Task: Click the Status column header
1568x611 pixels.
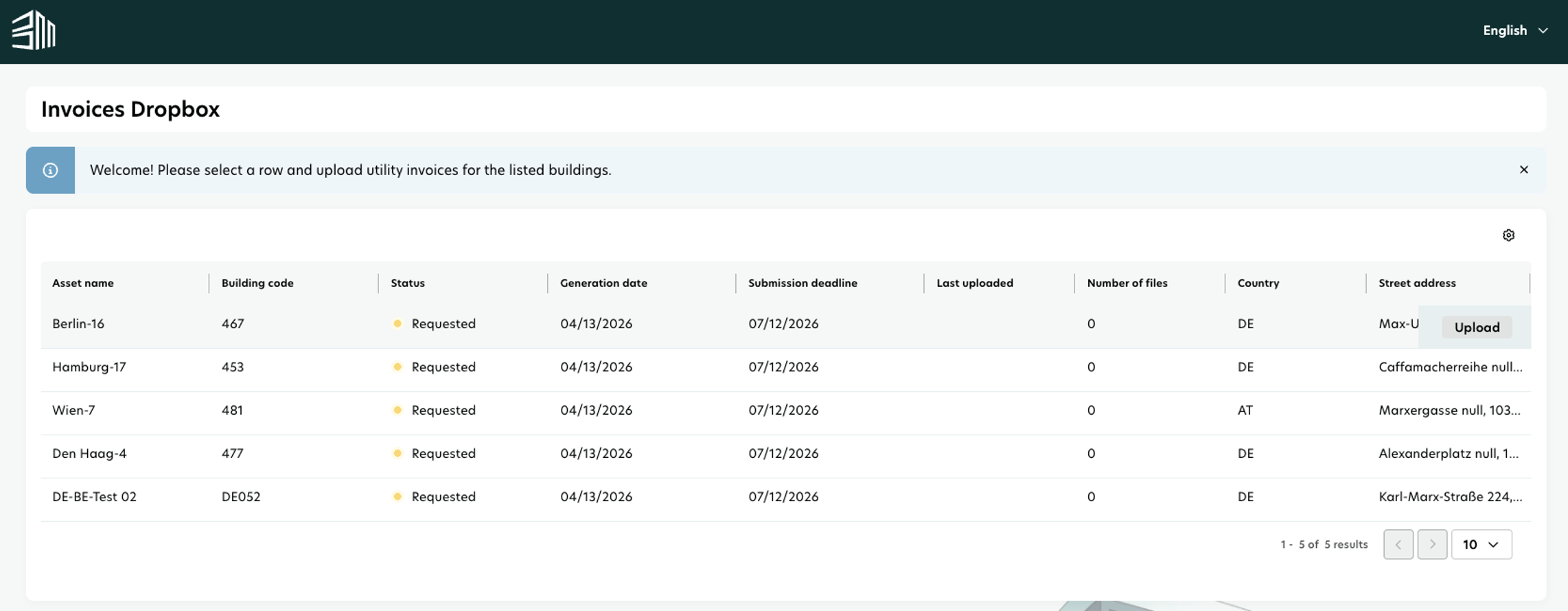Action: [x=408, y=283]
